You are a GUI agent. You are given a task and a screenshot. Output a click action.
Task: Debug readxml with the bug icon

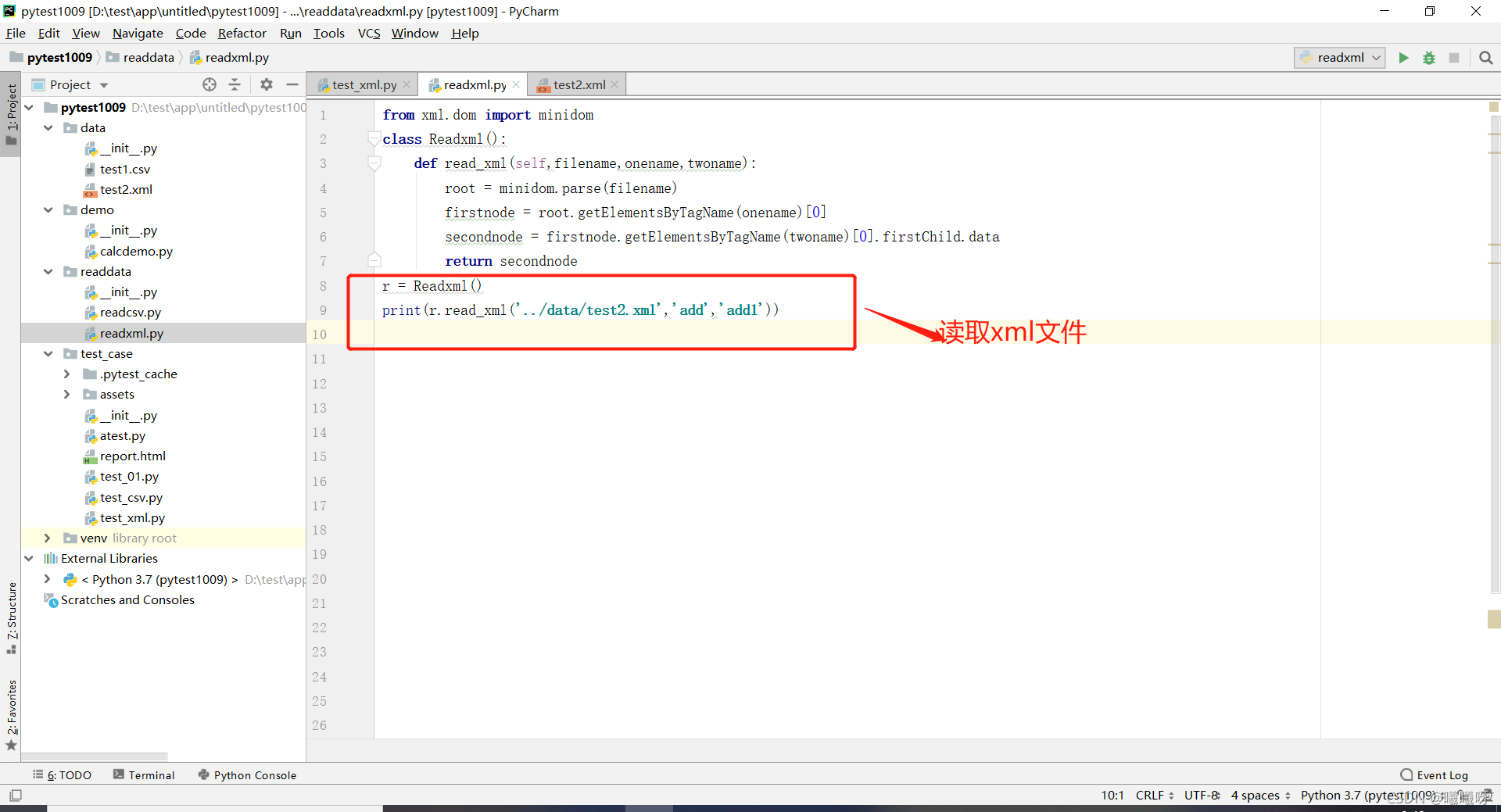coord(1428,58)
